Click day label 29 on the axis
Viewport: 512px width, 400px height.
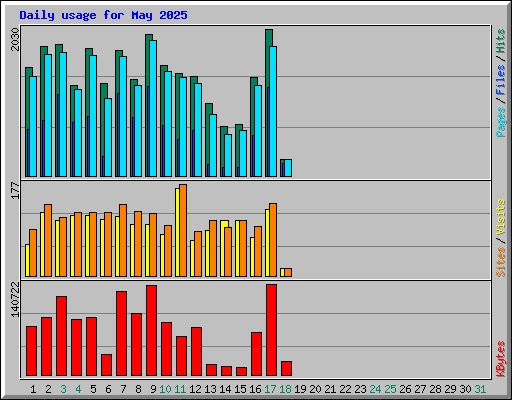pos(450,389)
